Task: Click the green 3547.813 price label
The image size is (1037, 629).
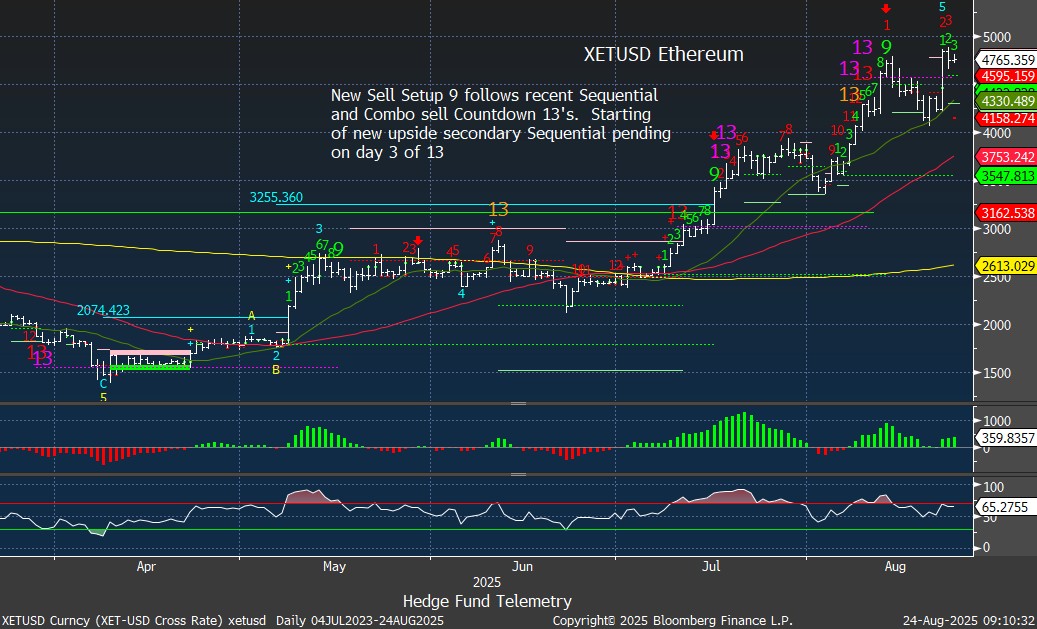Action: (x=1008, y=175)
